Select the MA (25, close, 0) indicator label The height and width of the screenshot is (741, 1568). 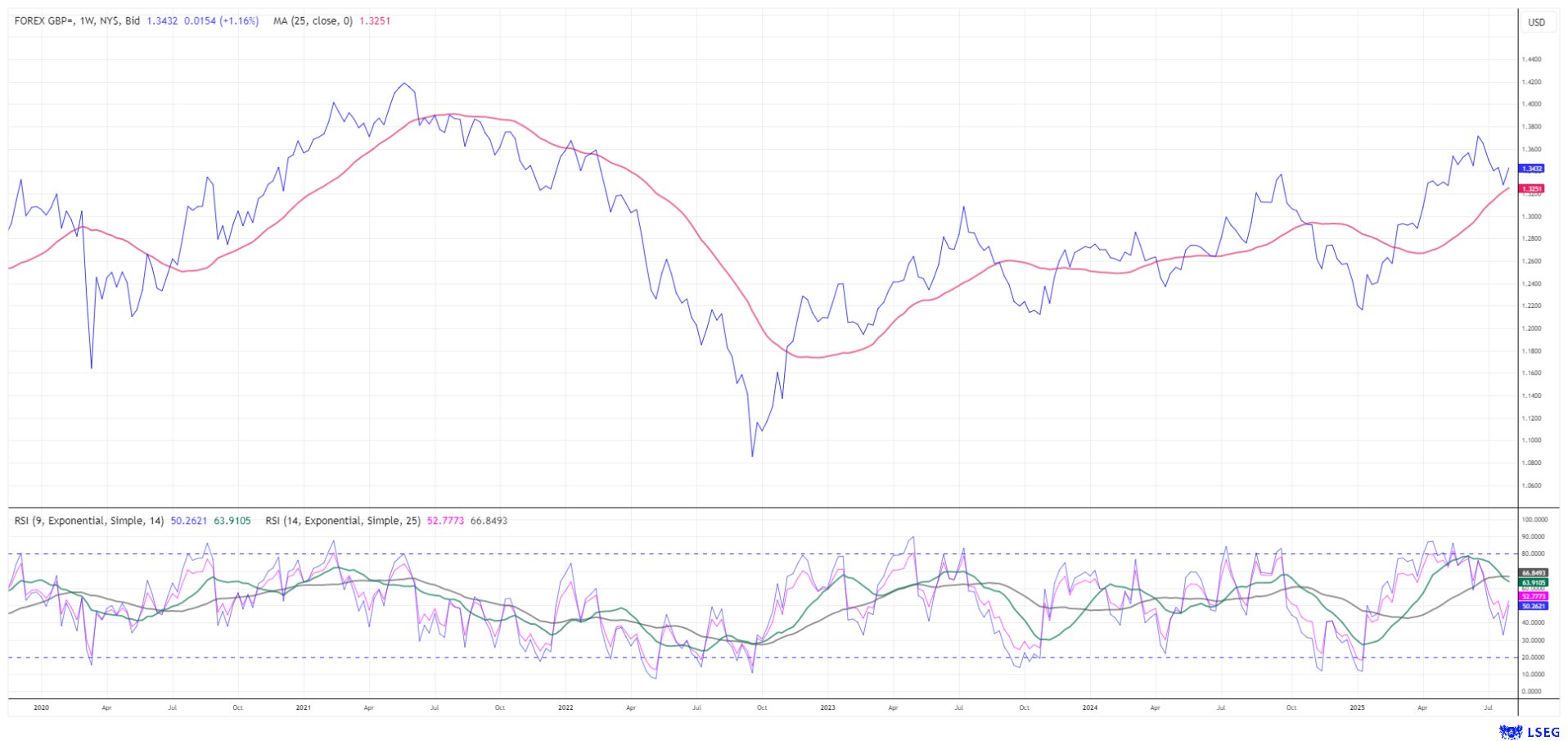point(313,20)
